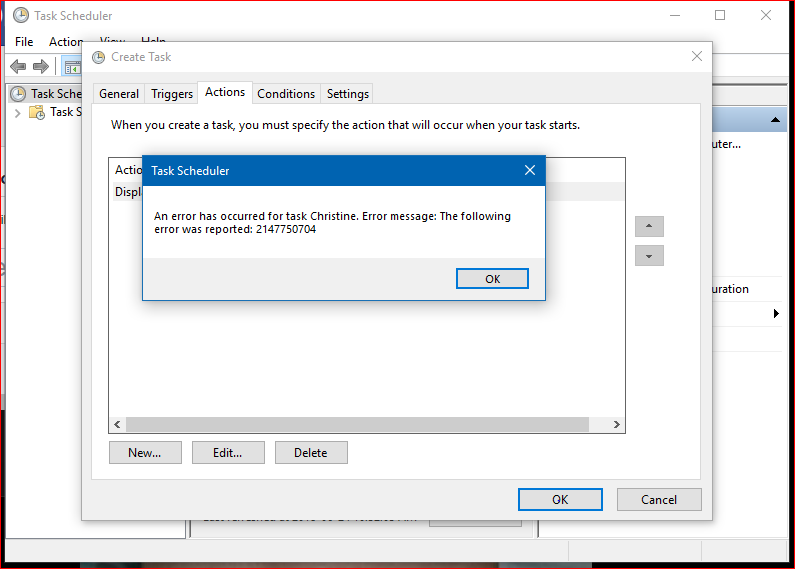Open the File menu

24,42
